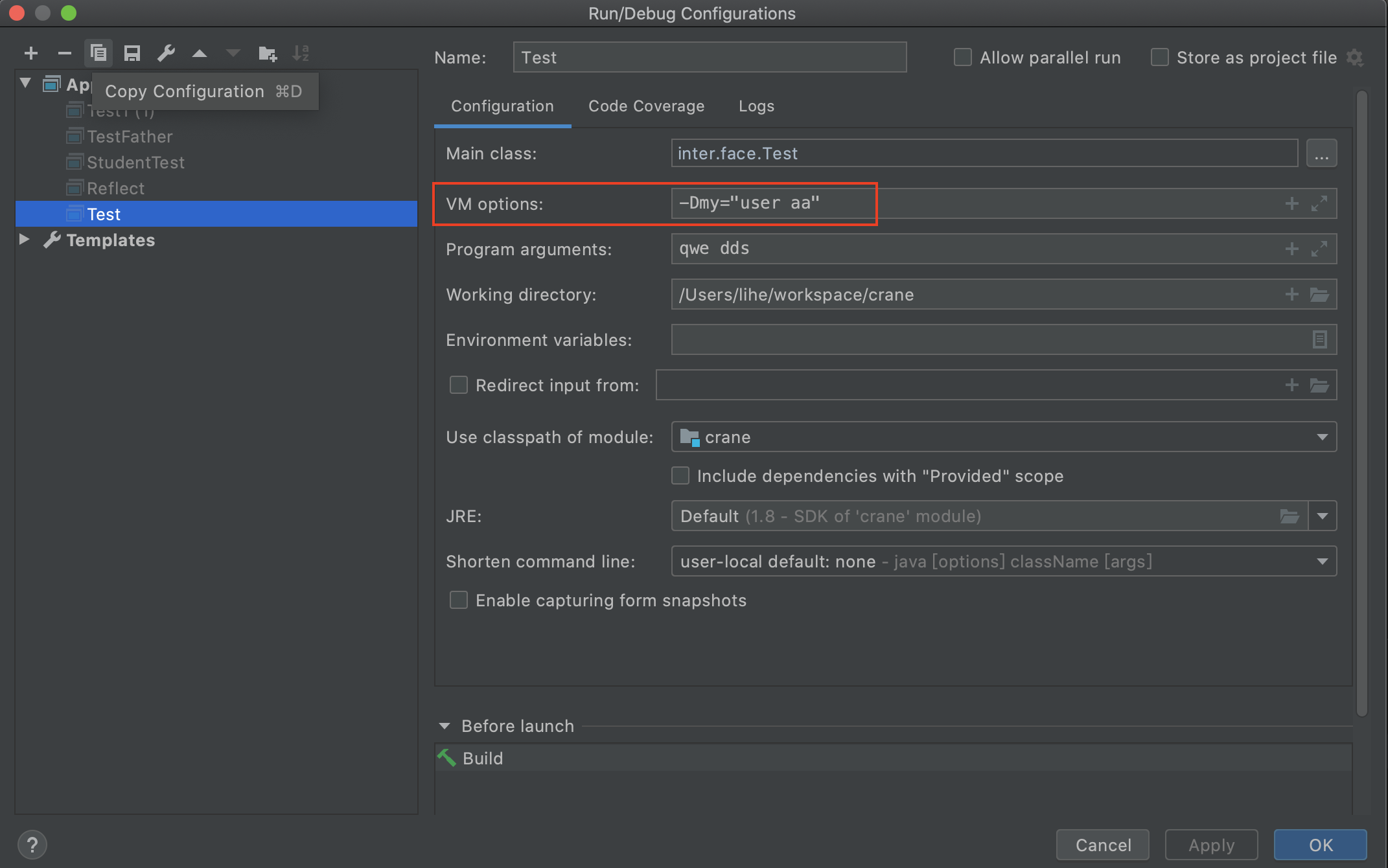Click the Add New Configuration plus icon

coord(31,53)
